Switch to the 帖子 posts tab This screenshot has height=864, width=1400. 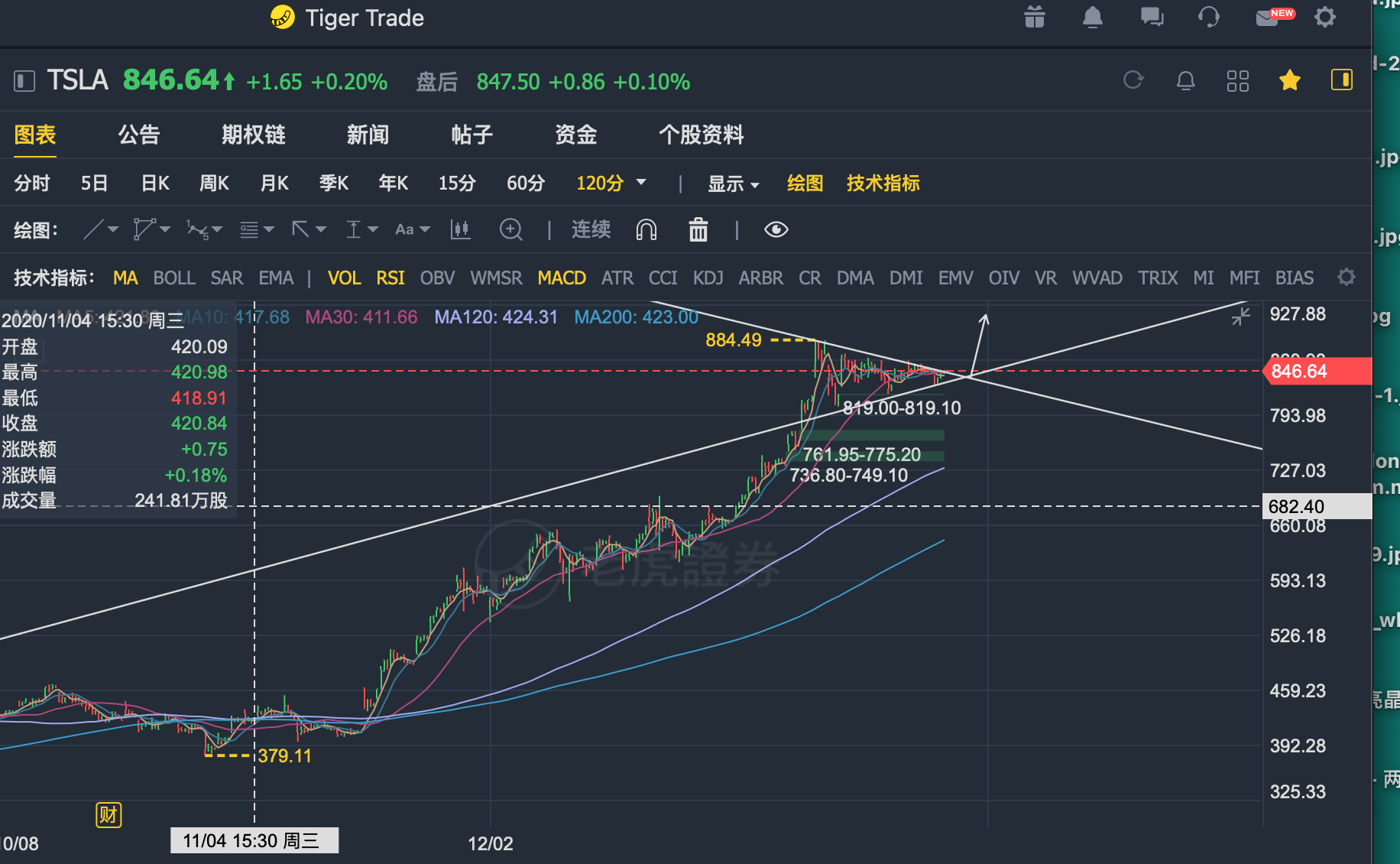tap(472, 135)
